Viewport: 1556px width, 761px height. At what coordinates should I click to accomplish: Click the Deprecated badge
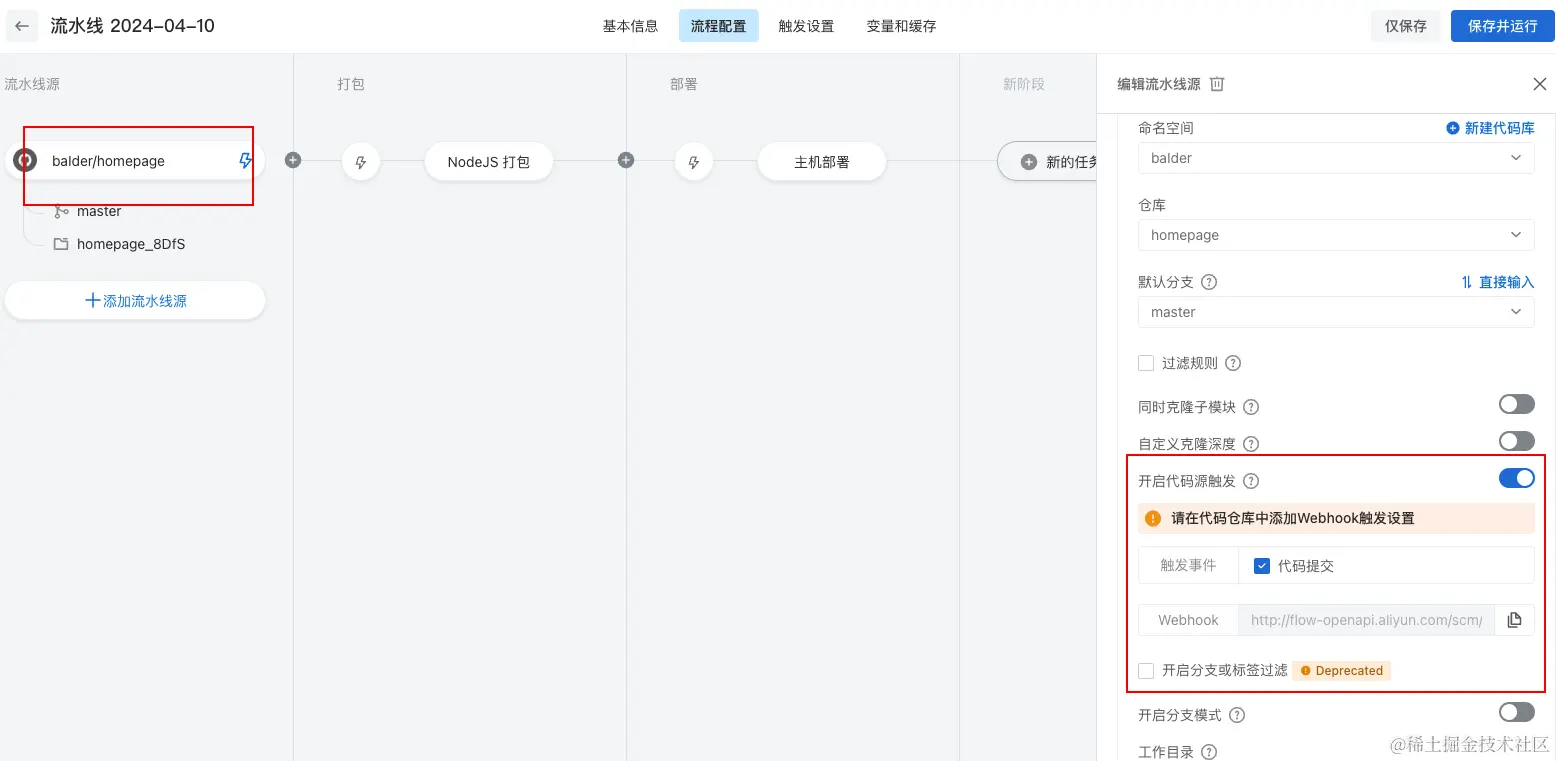pos(1341,671)
